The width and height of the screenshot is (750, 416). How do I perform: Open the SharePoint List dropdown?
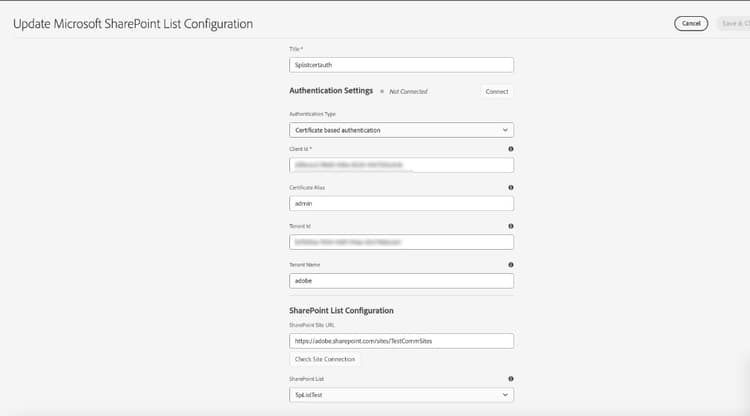[x=401, y=395]
